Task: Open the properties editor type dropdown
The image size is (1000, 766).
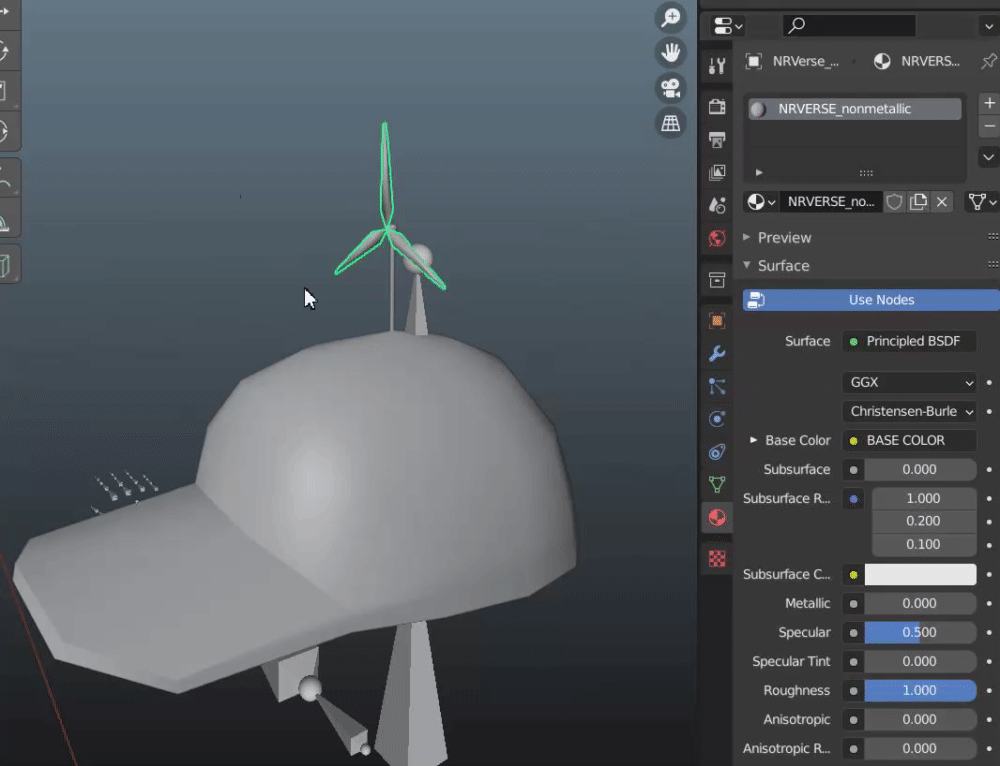Action: 728,26
